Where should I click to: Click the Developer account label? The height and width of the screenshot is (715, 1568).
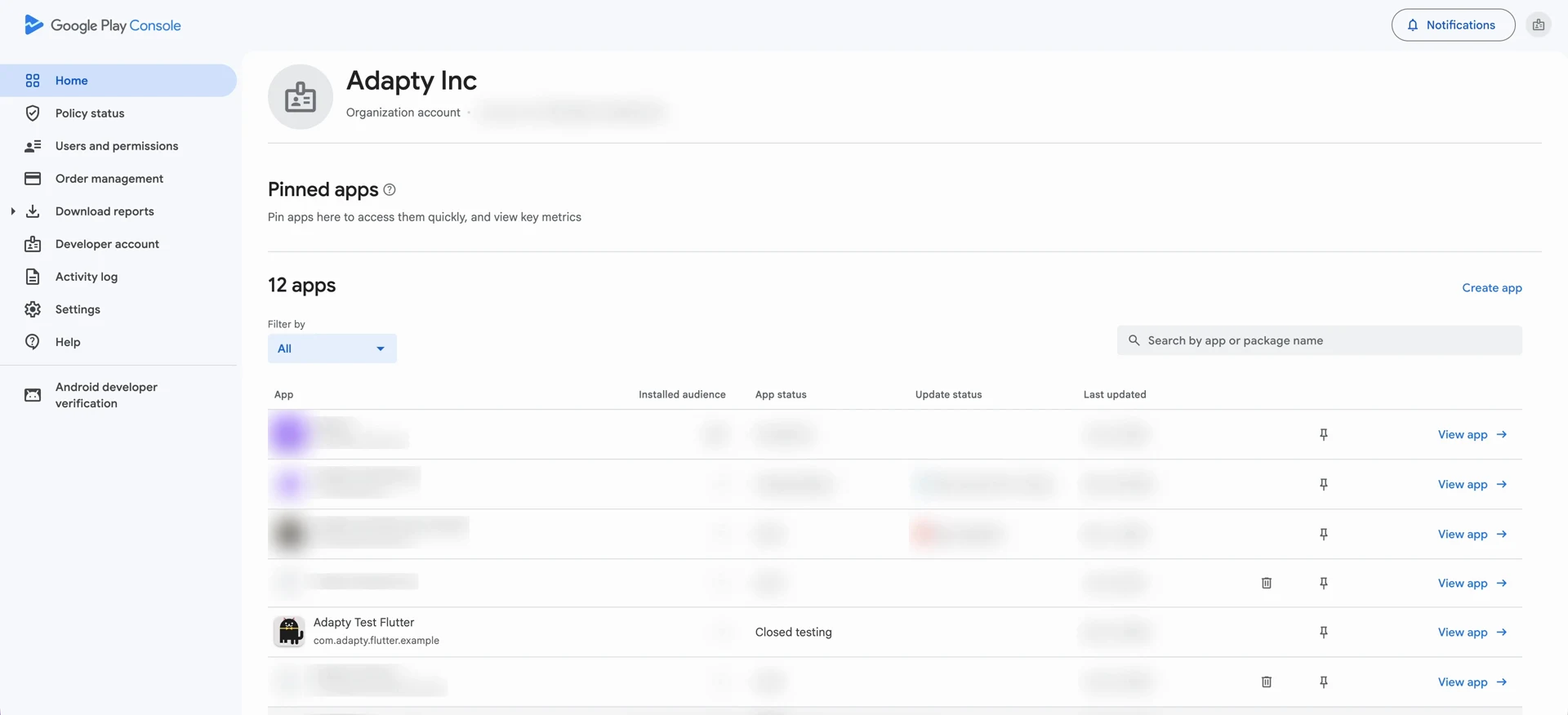107,244
